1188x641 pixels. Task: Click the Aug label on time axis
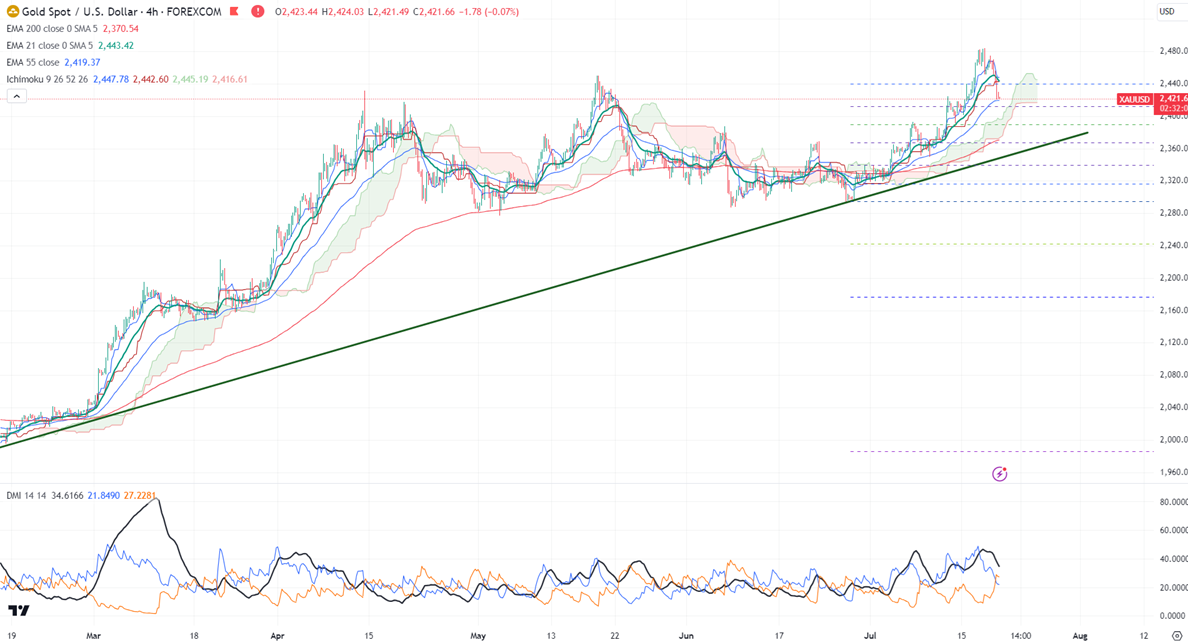(1080, 636)
